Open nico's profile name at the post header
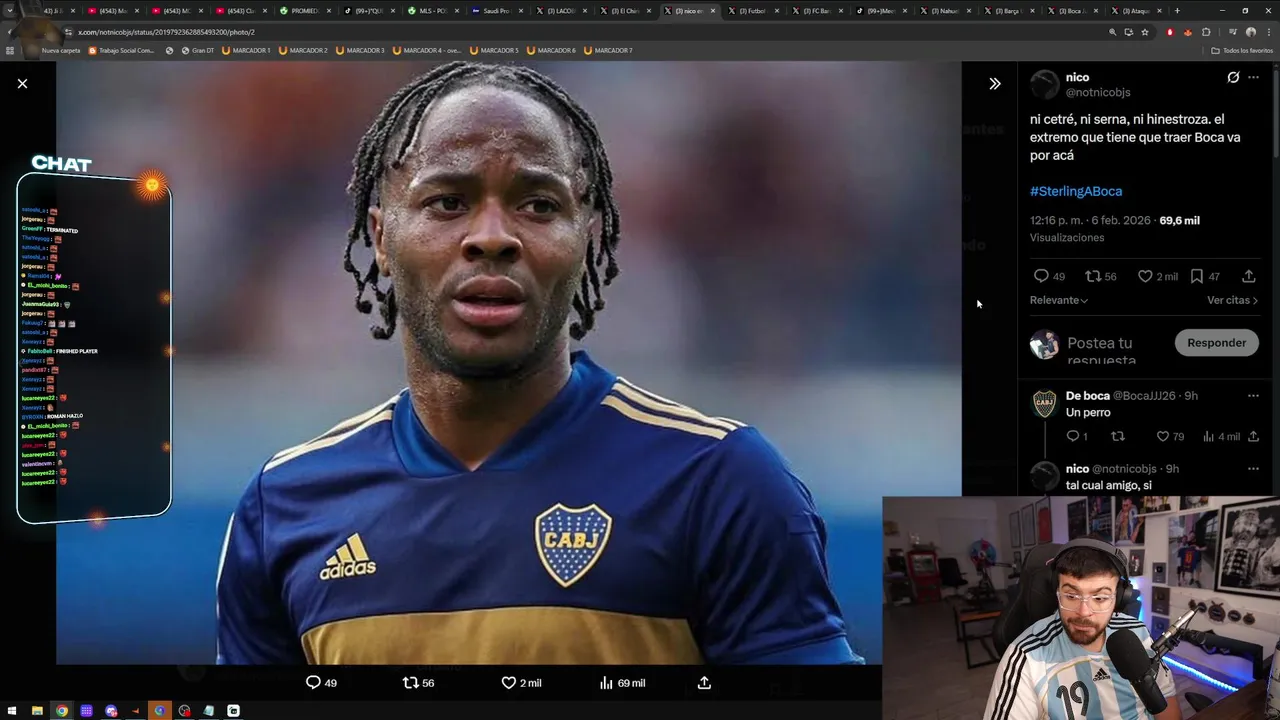This screenshot has height=720, width=1280. tap(1077, 77)
